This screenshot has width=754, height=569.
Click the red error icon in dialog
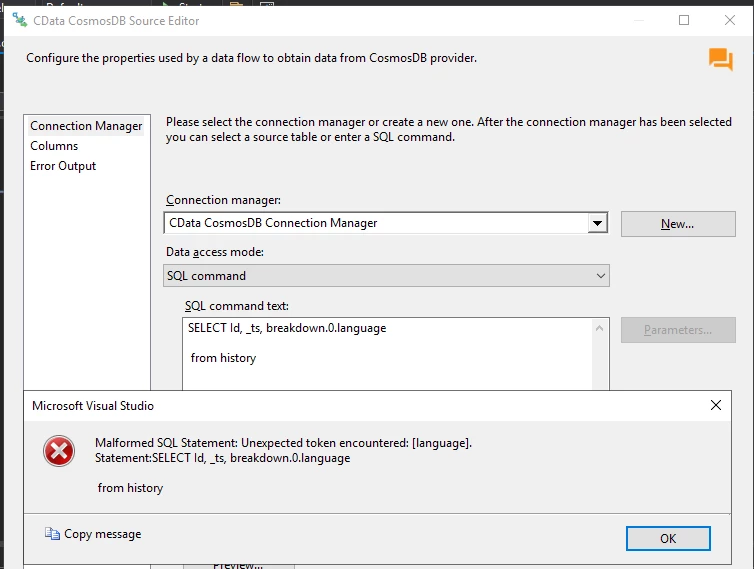coord(59,451)
